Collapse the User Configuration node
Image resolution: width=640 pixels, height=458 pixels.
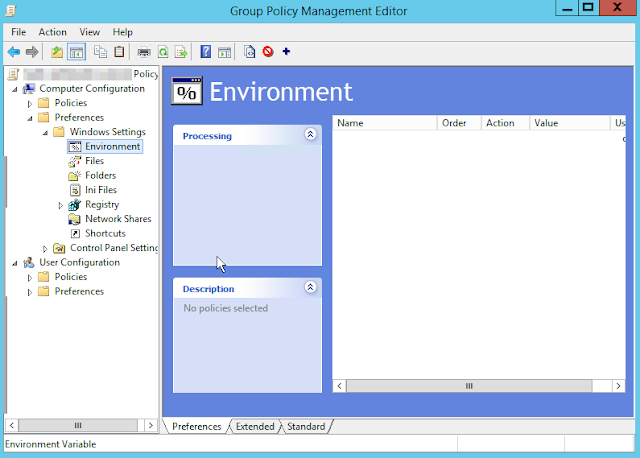(x=15, y=263)
